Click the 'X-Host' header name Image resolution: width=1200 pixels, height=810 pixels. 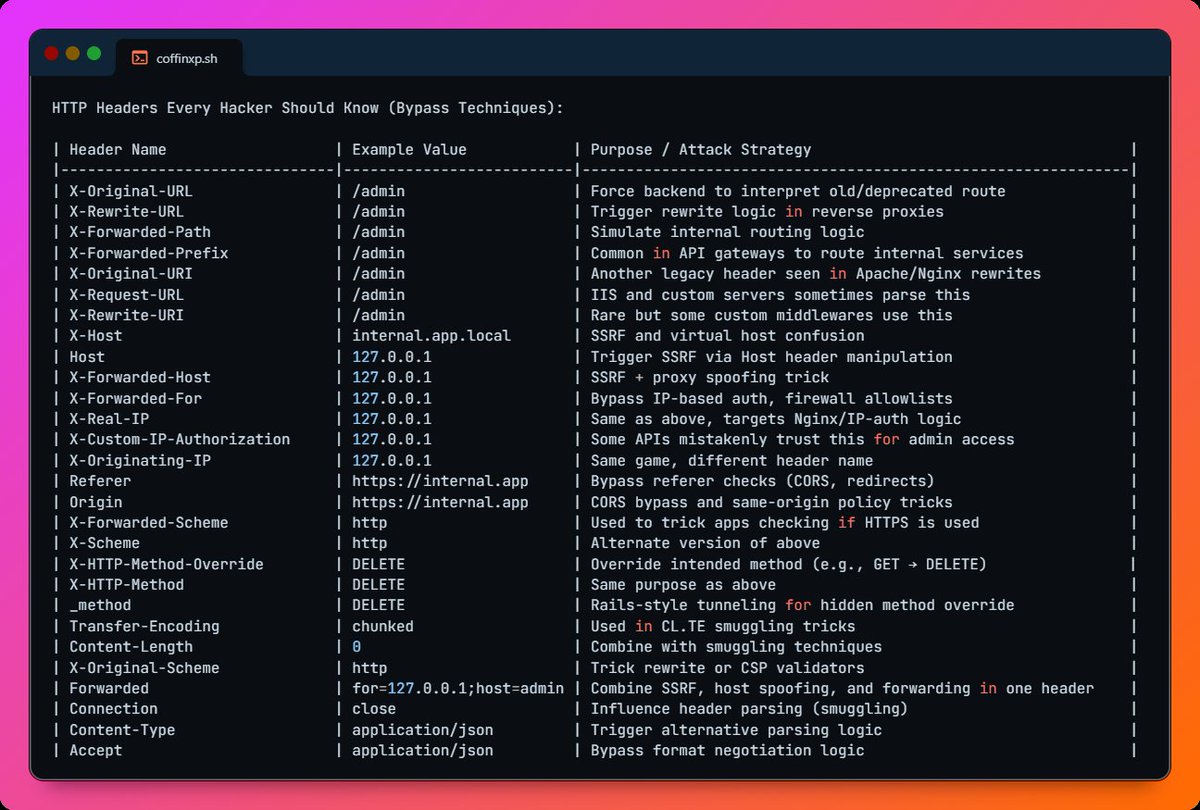(96, 336)
